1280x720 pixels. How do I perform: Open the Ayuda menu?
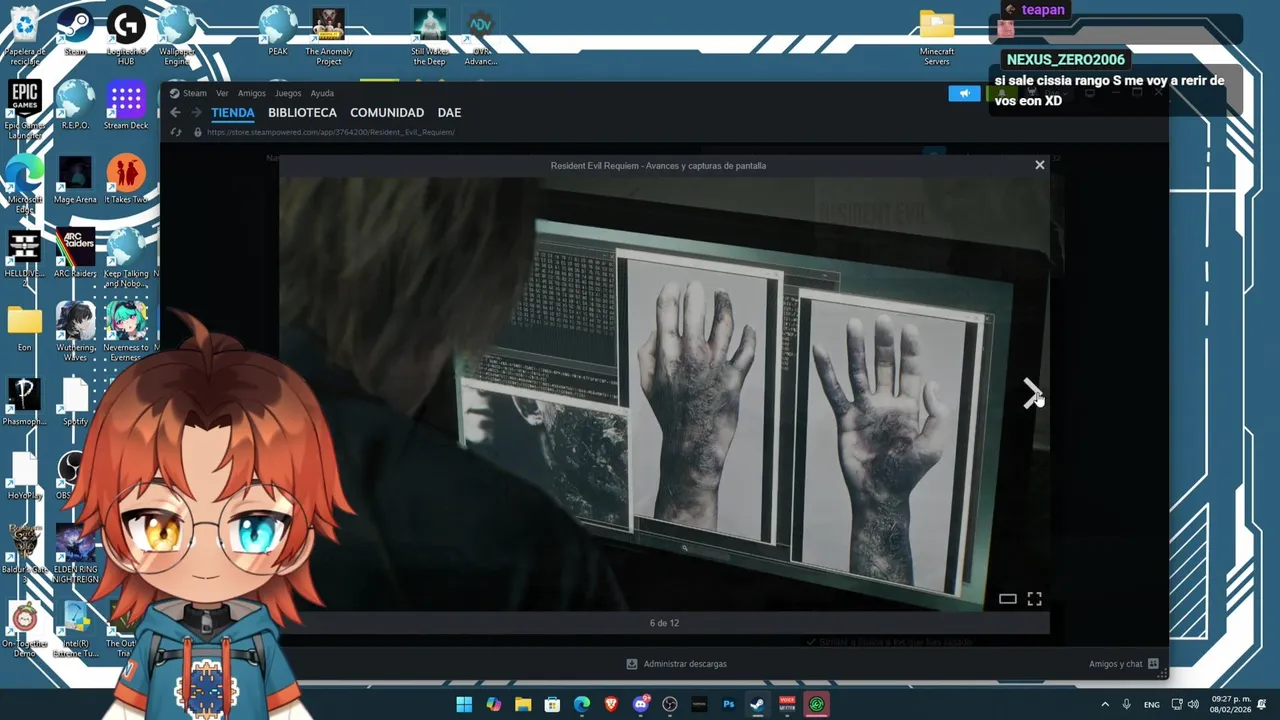click(322, 93)
